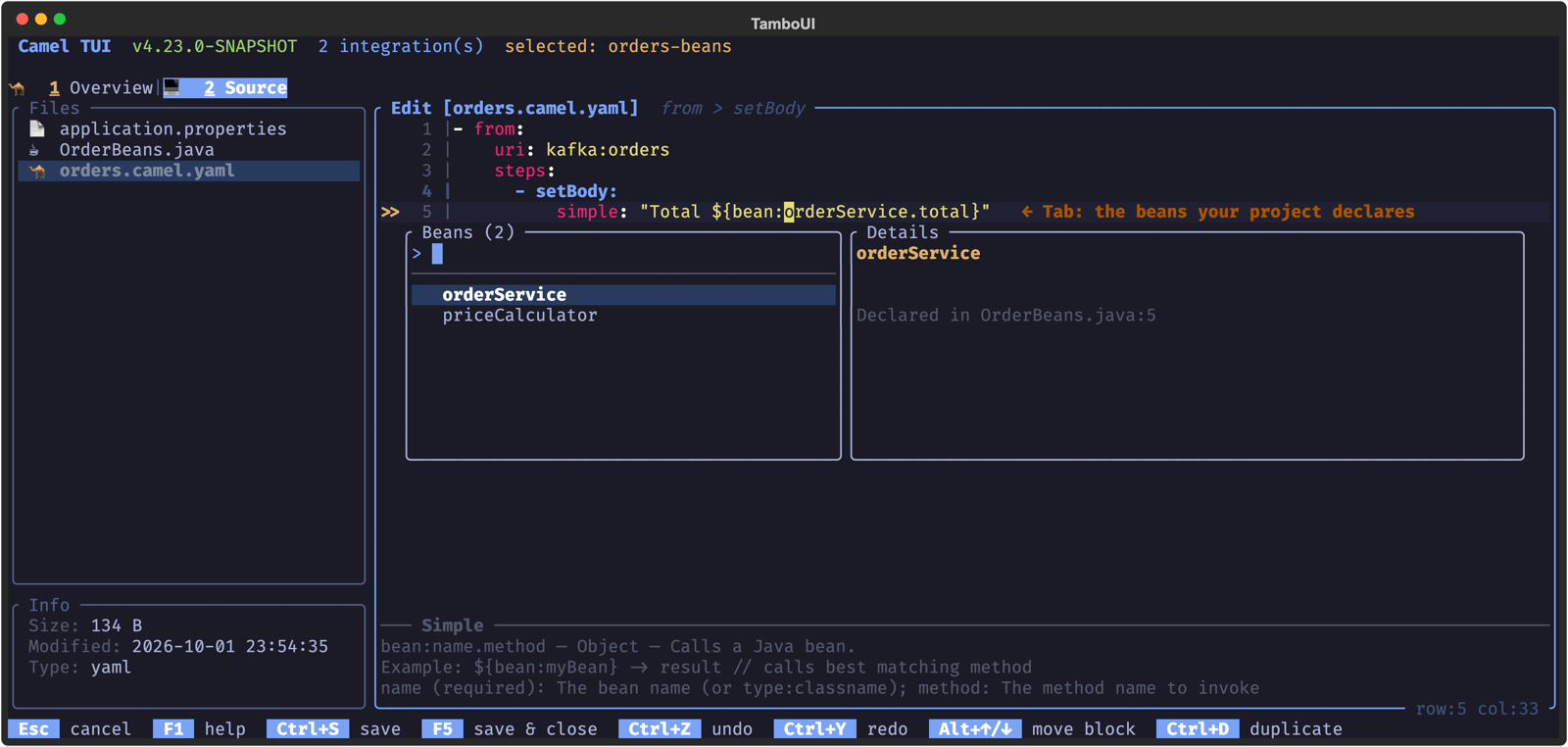Click the Java cup icon for OrderBeans.java
This screenshot has width=1568, height=747.
pyautogui.click(x=35, y=150)
